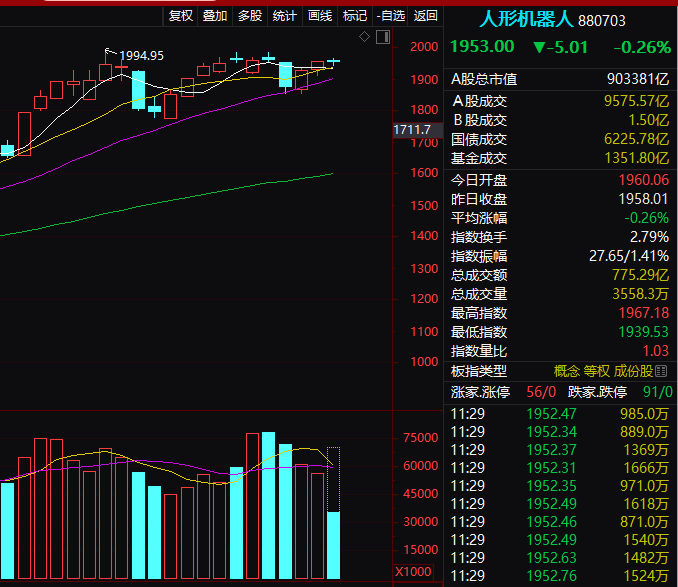
Task: Click the 指数量比 value 1.03
Action: [656, 351]
